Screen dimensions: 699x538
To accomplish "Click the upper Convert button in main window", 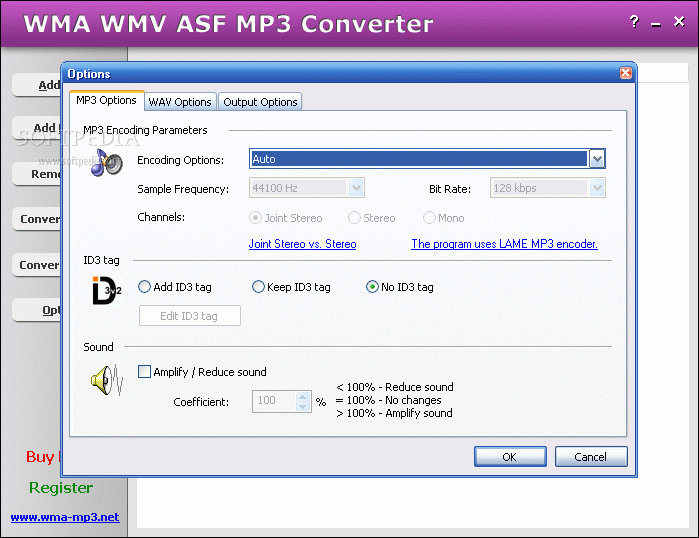I will click(x=37, y=219).
